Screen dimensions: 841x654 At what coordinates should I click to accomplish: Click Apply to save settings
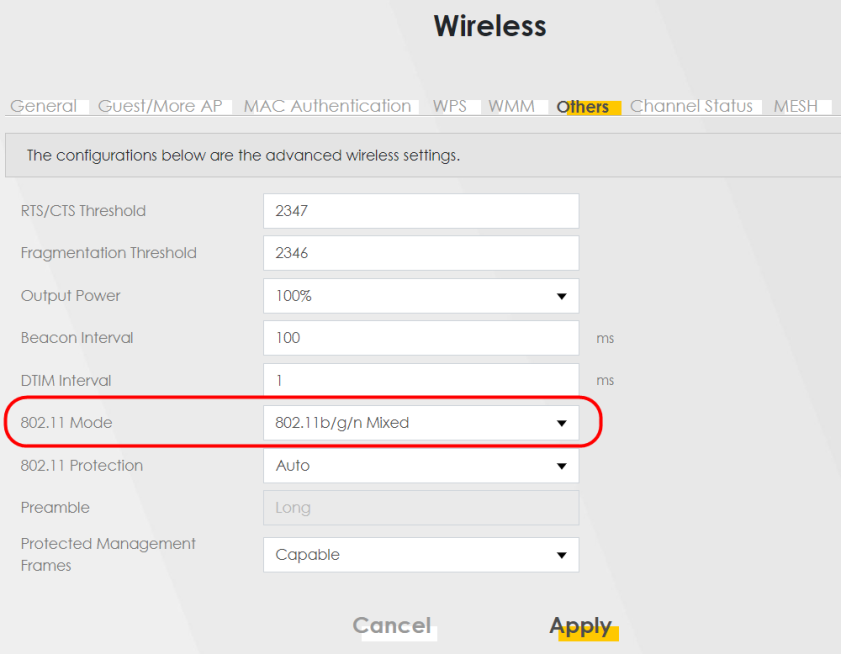click(581, 626)
